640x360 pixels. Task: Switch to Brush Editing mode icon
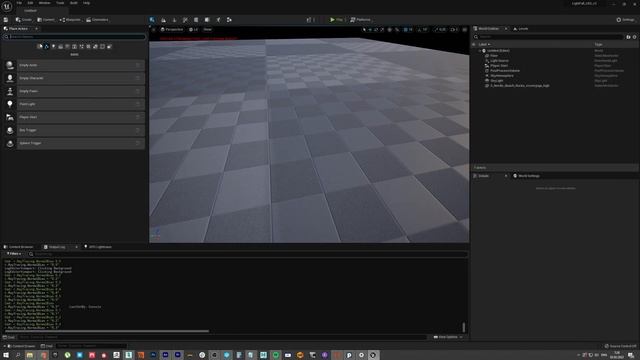[x=218, y=20]
